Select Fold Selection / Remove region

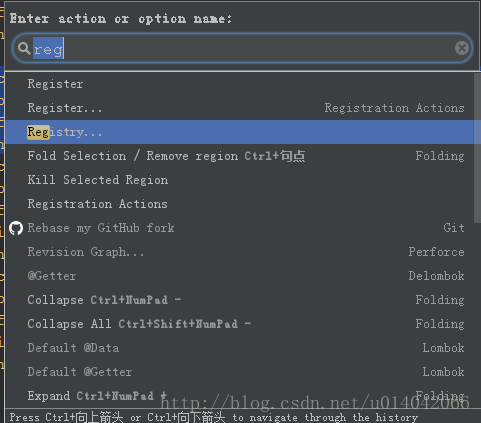pyautogui.click(x=239, y=156)
